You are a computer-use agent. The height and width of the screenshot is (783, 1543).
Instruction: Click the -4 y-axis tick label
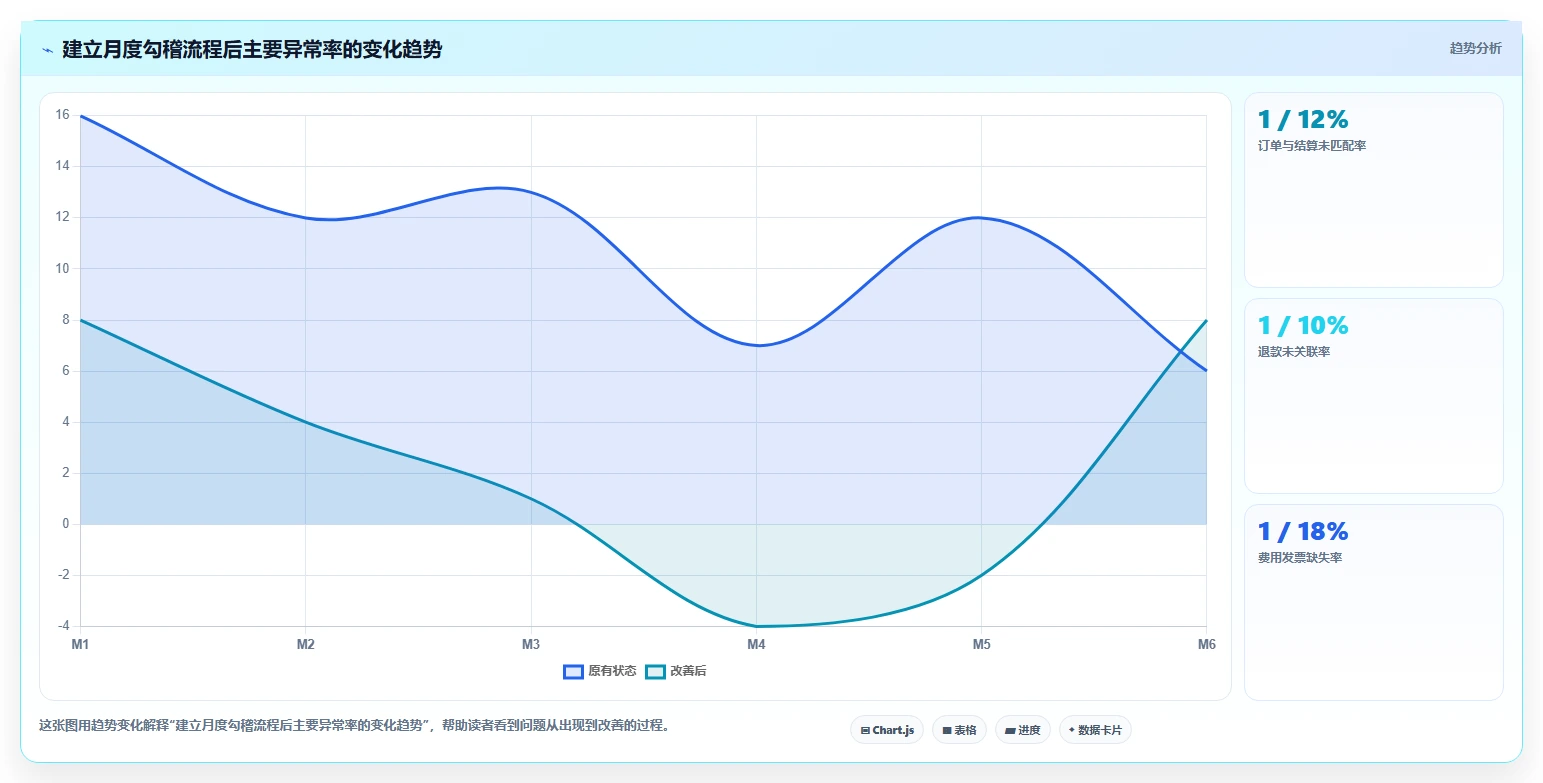pos(62,626)
